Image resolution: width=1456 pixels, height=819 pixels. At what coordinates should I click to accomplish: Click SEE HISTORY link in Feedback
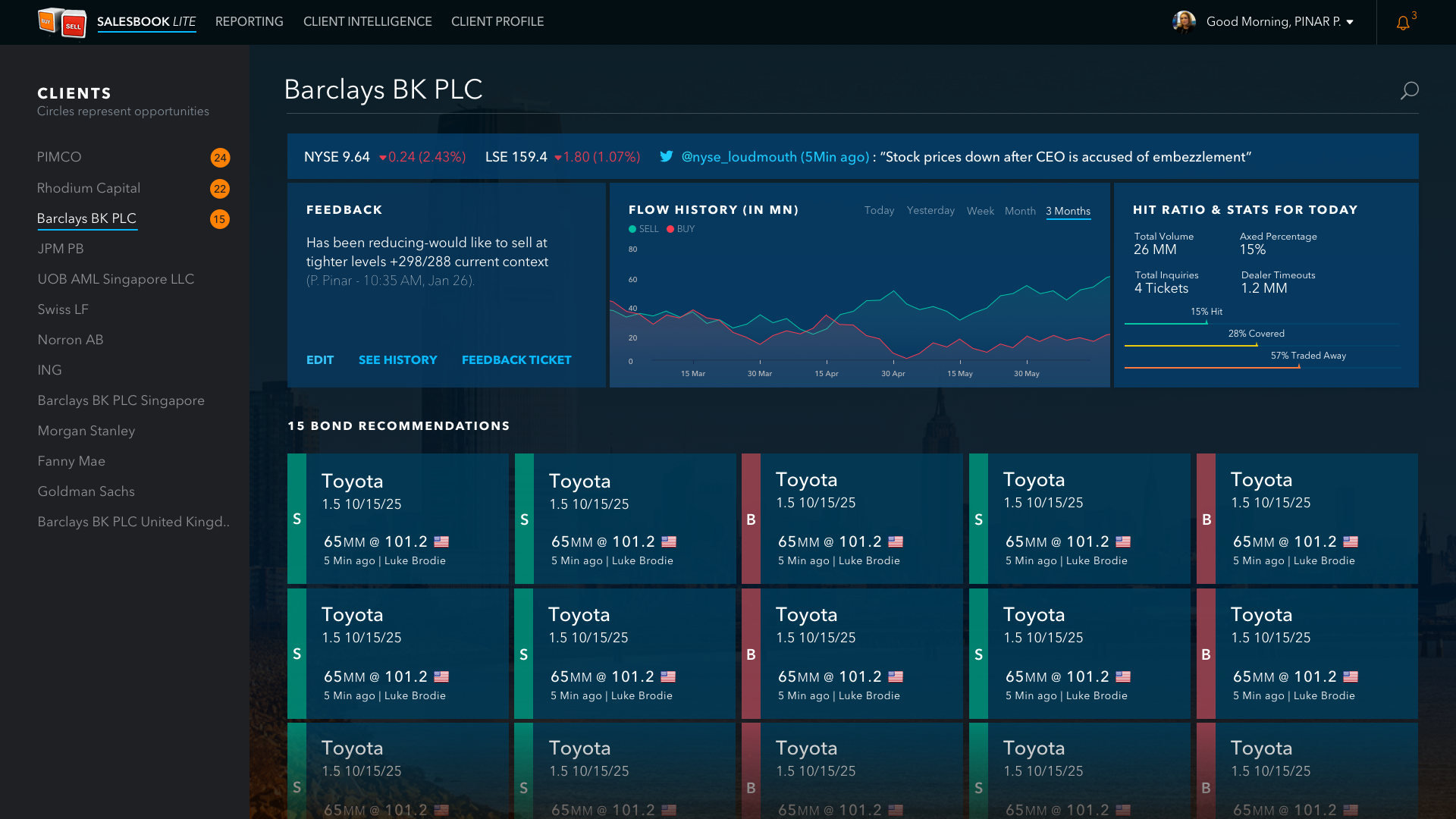click(398, 360)
